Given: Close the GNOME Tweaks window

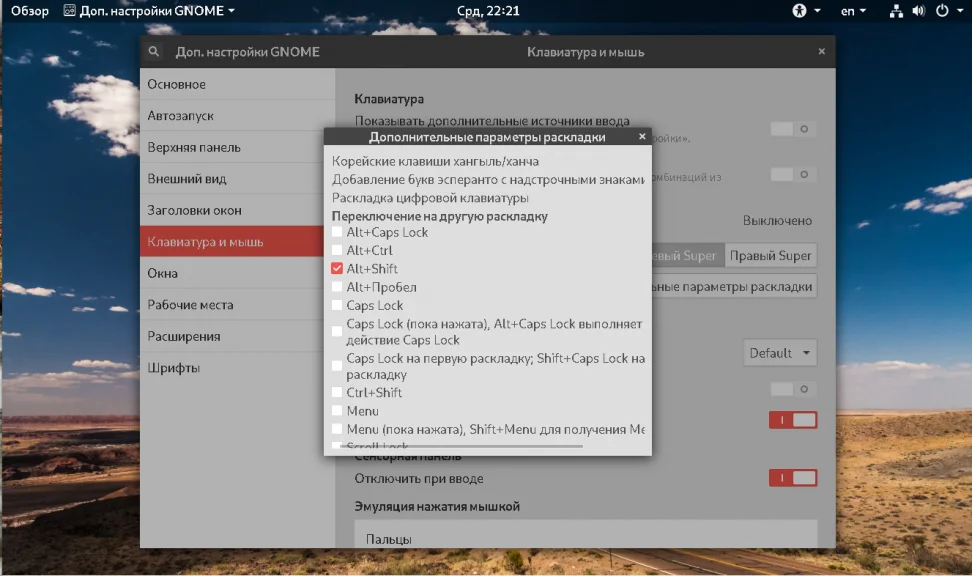Looking at the screenshot, I should [x=821, y=51].
